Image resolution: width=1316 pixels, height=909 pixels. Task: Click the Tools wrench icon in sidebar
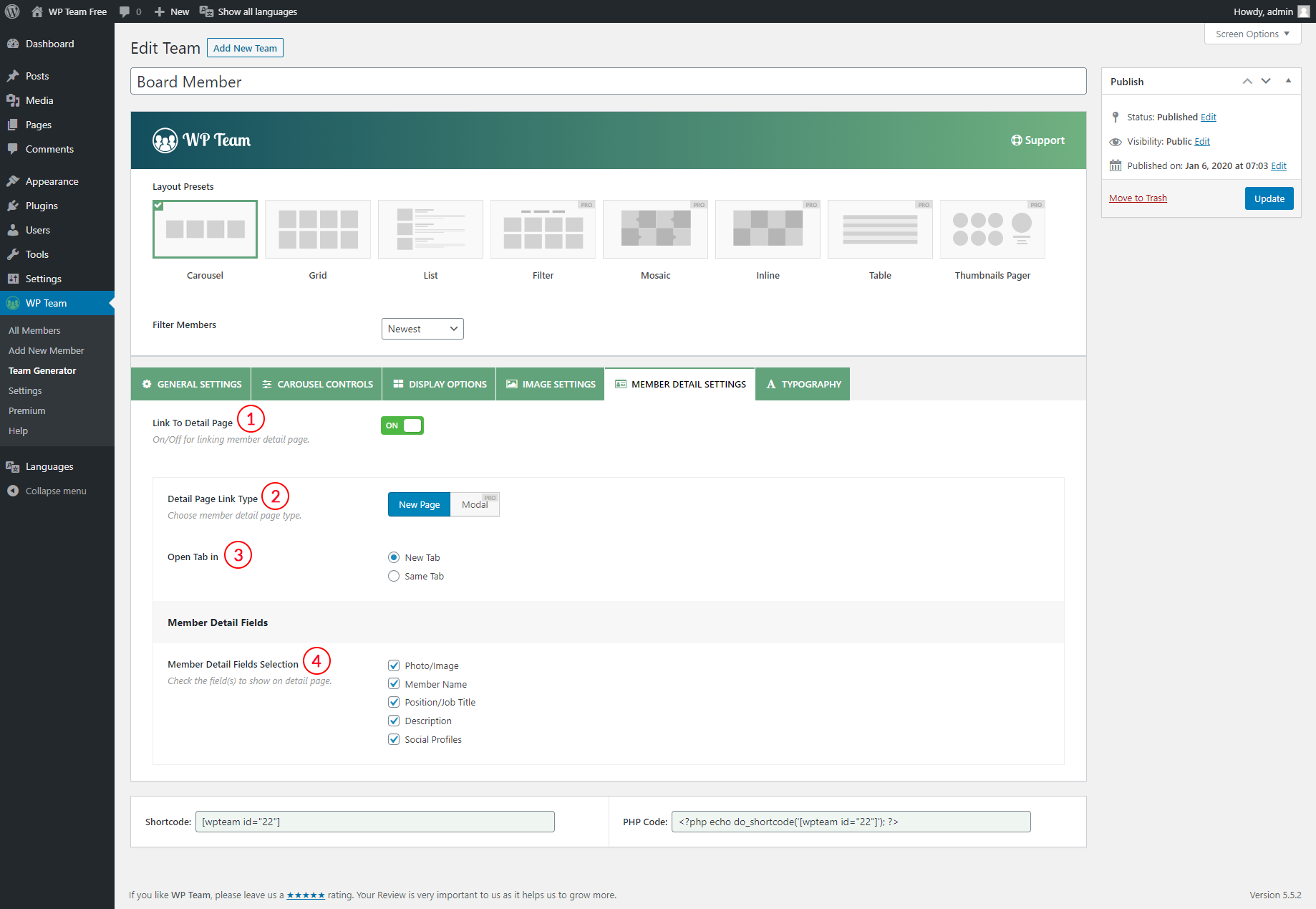(13, 254)
